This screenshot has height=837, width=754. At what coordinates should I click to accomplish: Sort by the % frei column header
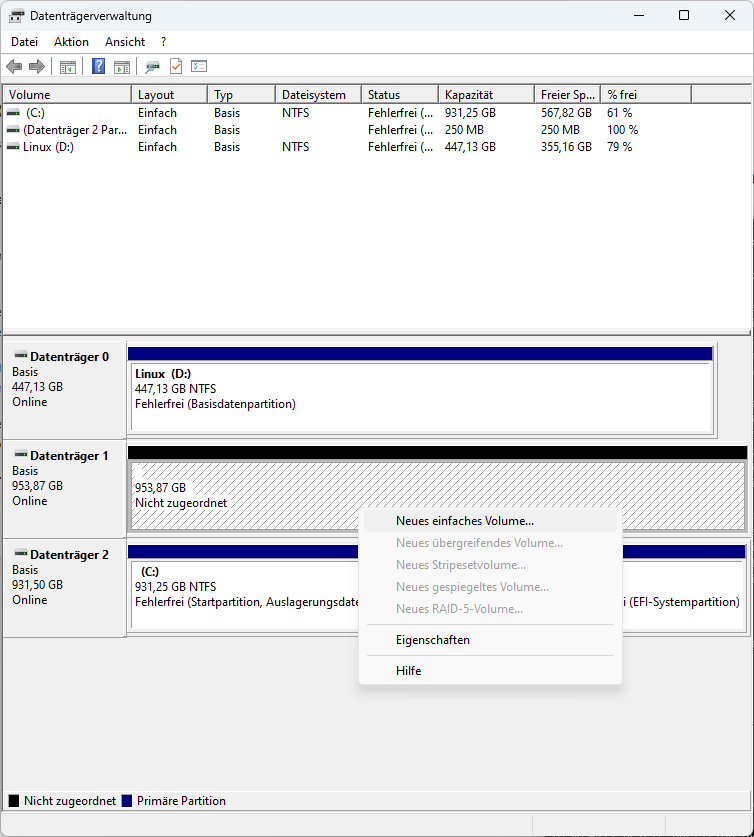click(646, 94)
